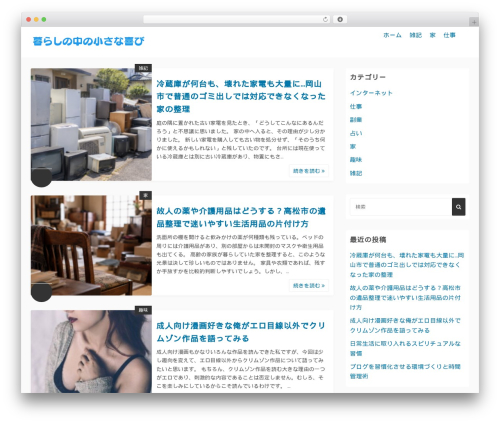Viewport: 500px width, 423px height.
Task: Open recent post 故人の薬や介護用品 in sidebar
Action: (405, 297)
